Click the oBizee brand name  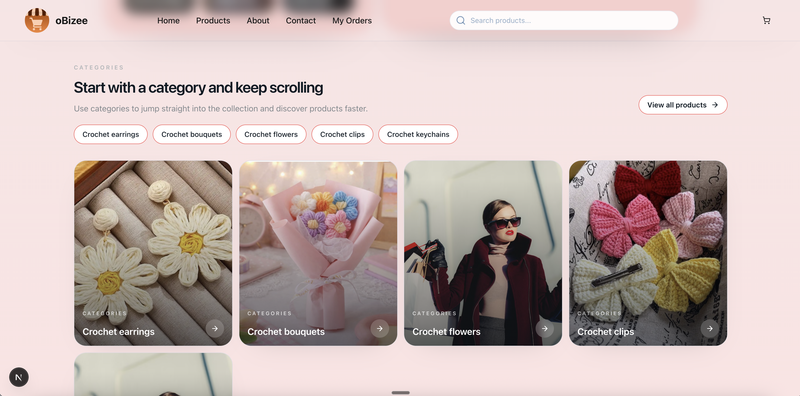tap(71, 20)
